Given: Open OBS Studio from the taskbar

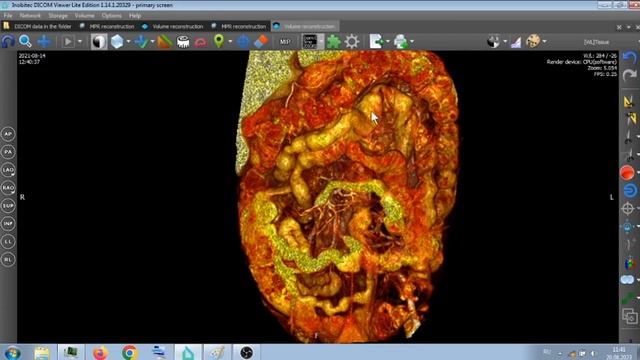Looking at the screenshot, I should (246, 352).
